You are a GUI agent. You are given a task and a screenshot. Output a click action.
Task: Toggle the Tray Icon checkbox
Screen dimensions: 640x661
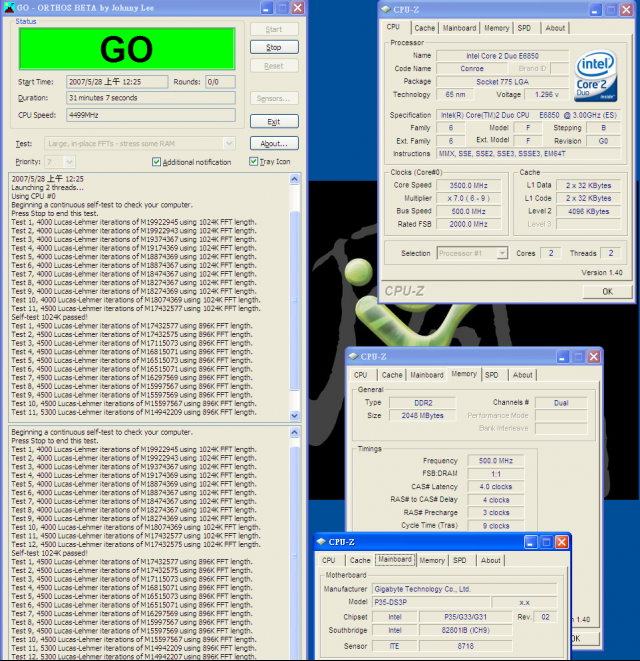(x=253, y=161)
